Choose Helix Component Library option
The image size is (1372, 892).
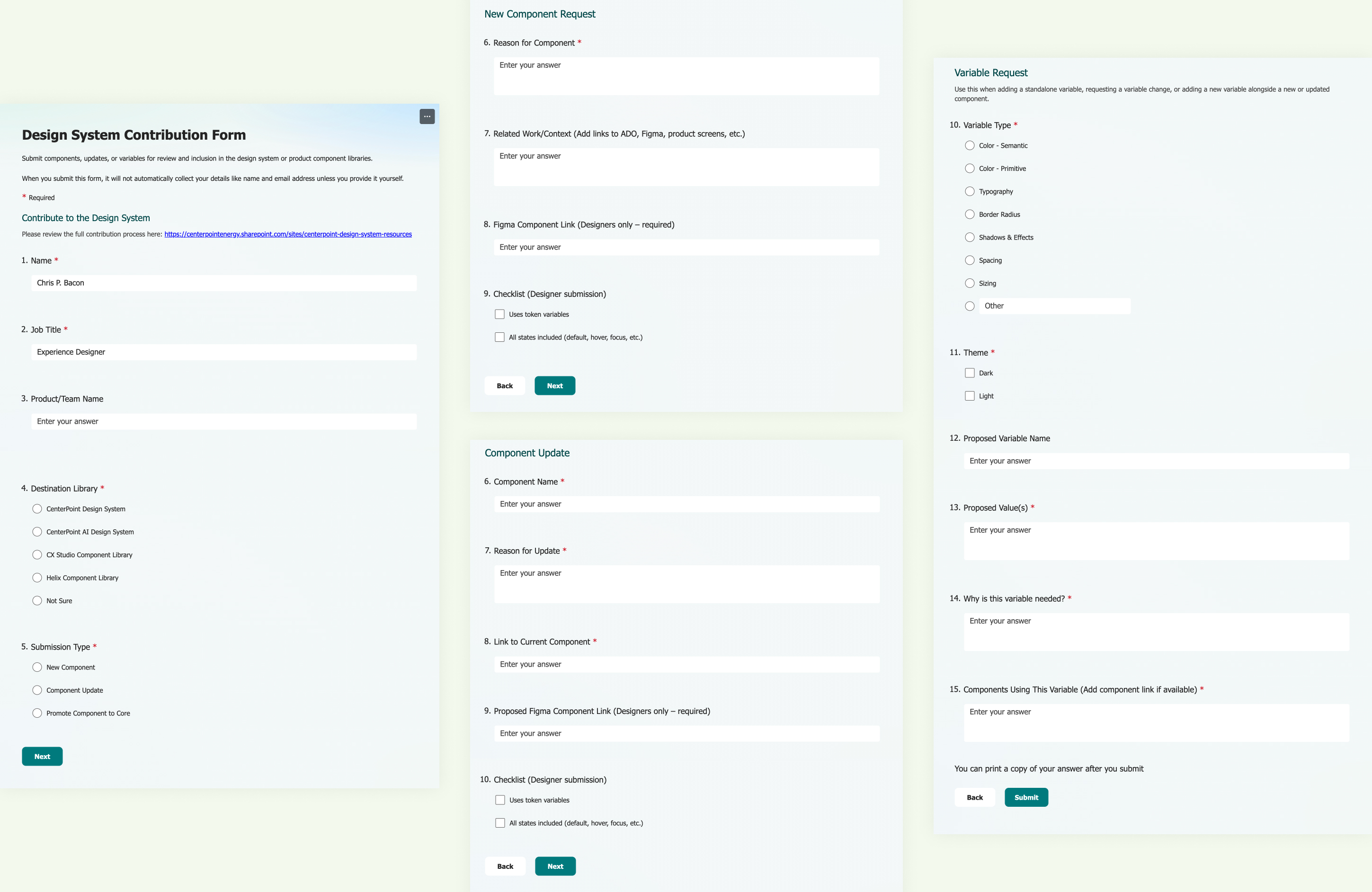coord(37,578)
